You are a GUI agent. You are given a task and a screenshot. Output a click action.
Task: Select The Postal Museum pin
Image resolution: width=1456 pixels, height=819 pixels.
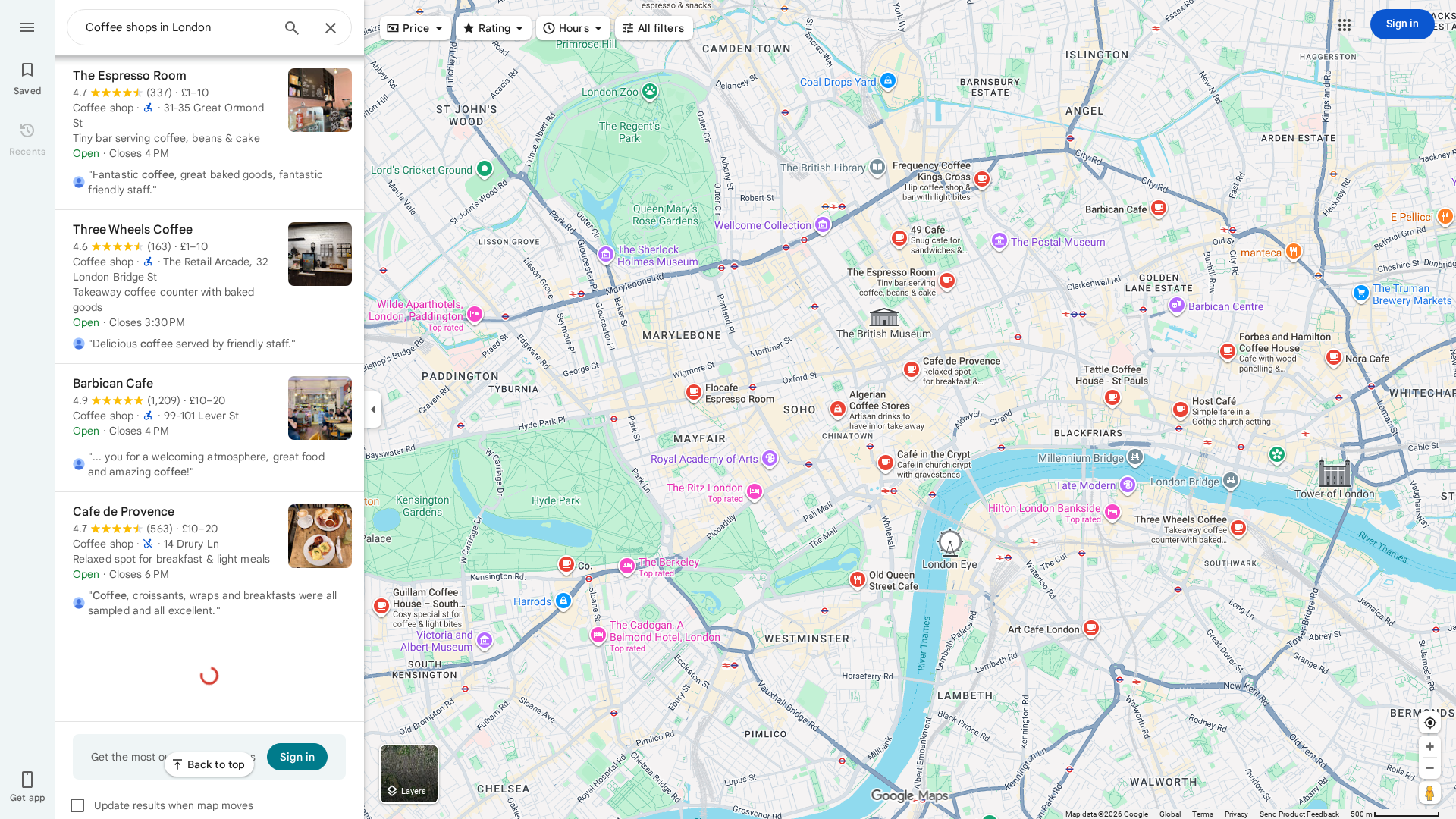click(x=999, y=241)
